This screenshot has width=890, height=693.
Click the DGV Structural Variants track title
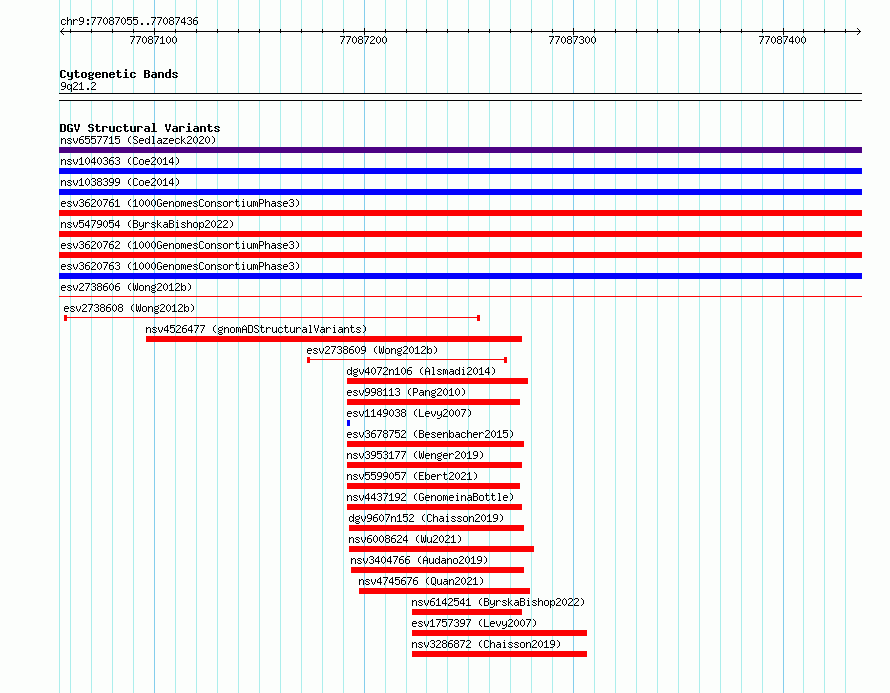[x=140, y=128]
